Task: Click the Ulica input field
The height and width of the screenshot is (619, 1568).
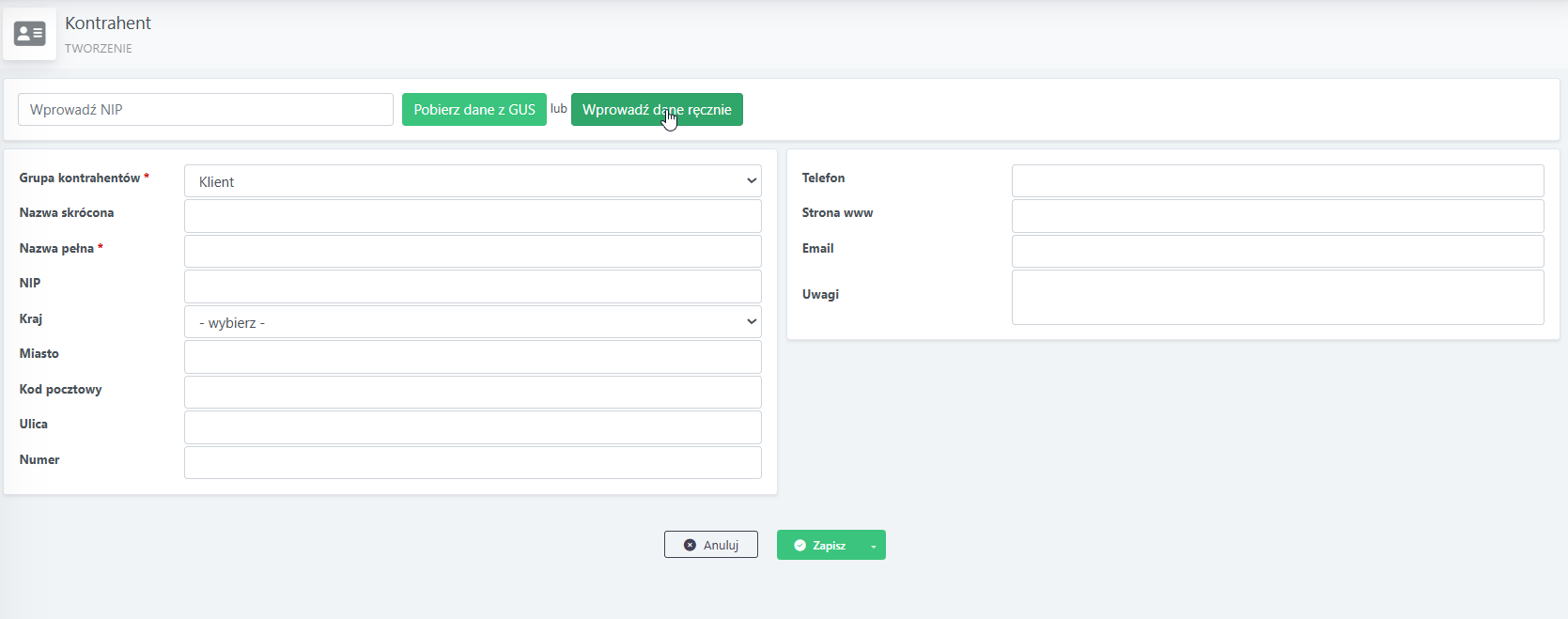Action: 473,427
